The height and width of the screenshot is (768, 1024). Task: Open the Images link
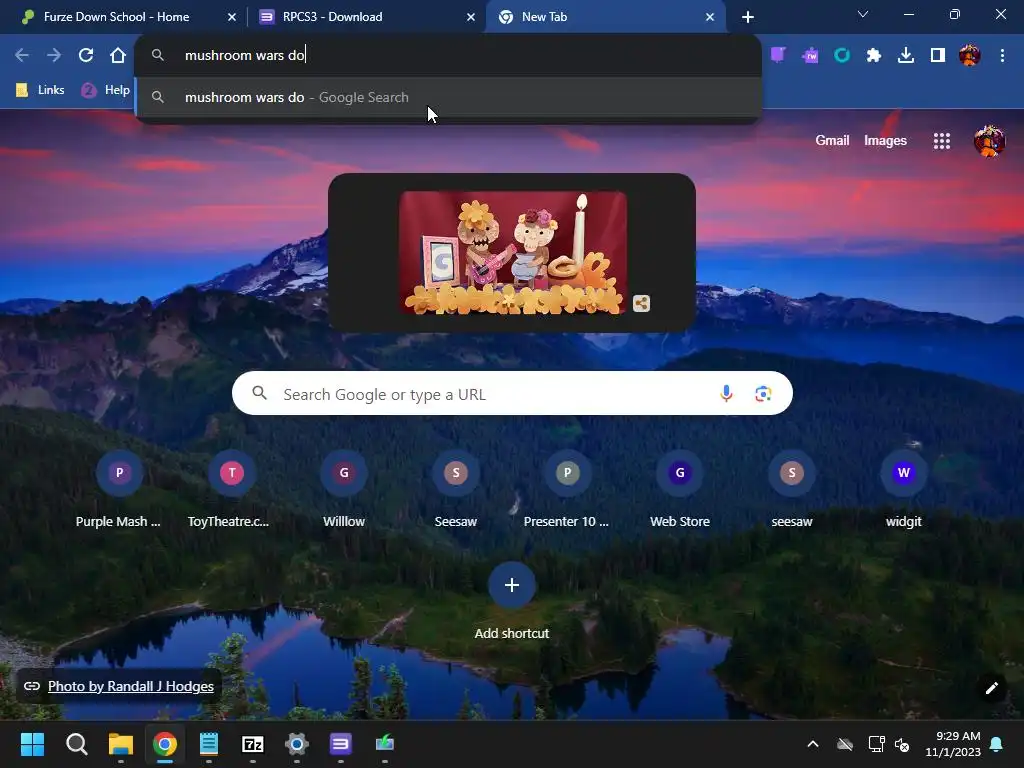click(885, 140)
